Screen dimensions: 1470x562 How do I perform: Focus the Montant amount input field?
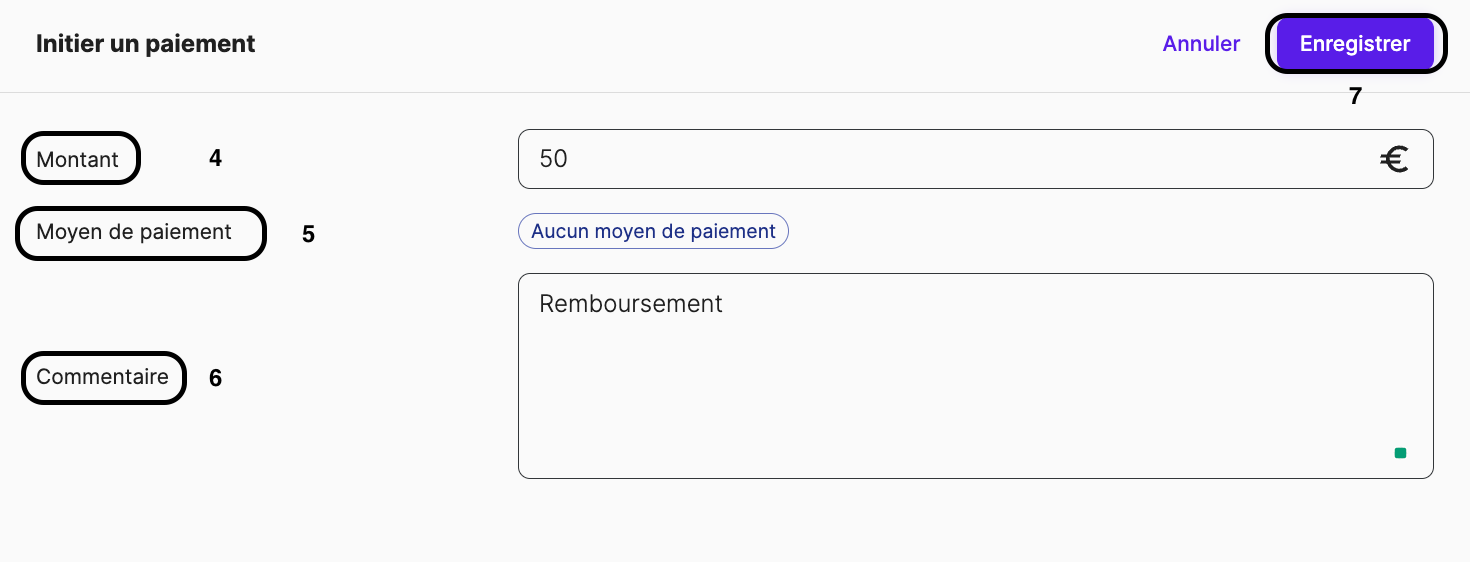point(975,159)
